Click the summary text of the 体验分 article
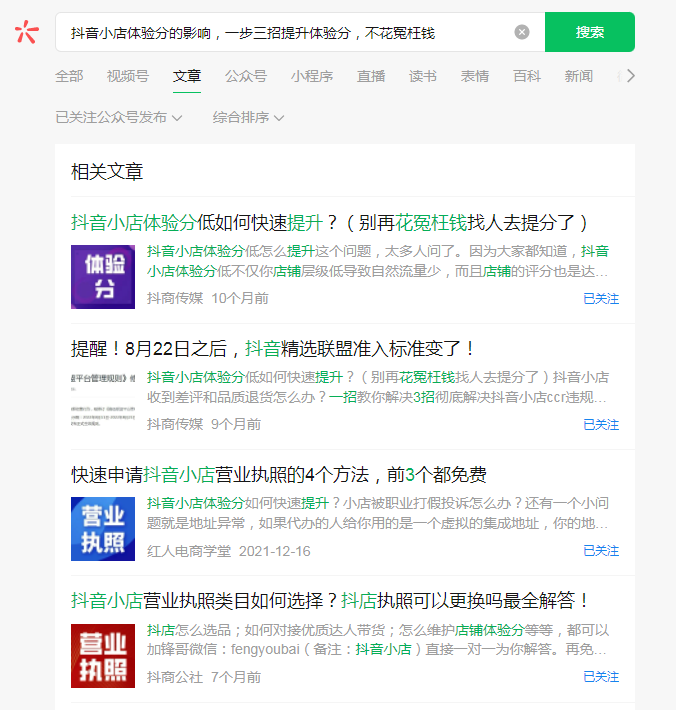Viewport: 676px width, 710px height. coord(378,261)
